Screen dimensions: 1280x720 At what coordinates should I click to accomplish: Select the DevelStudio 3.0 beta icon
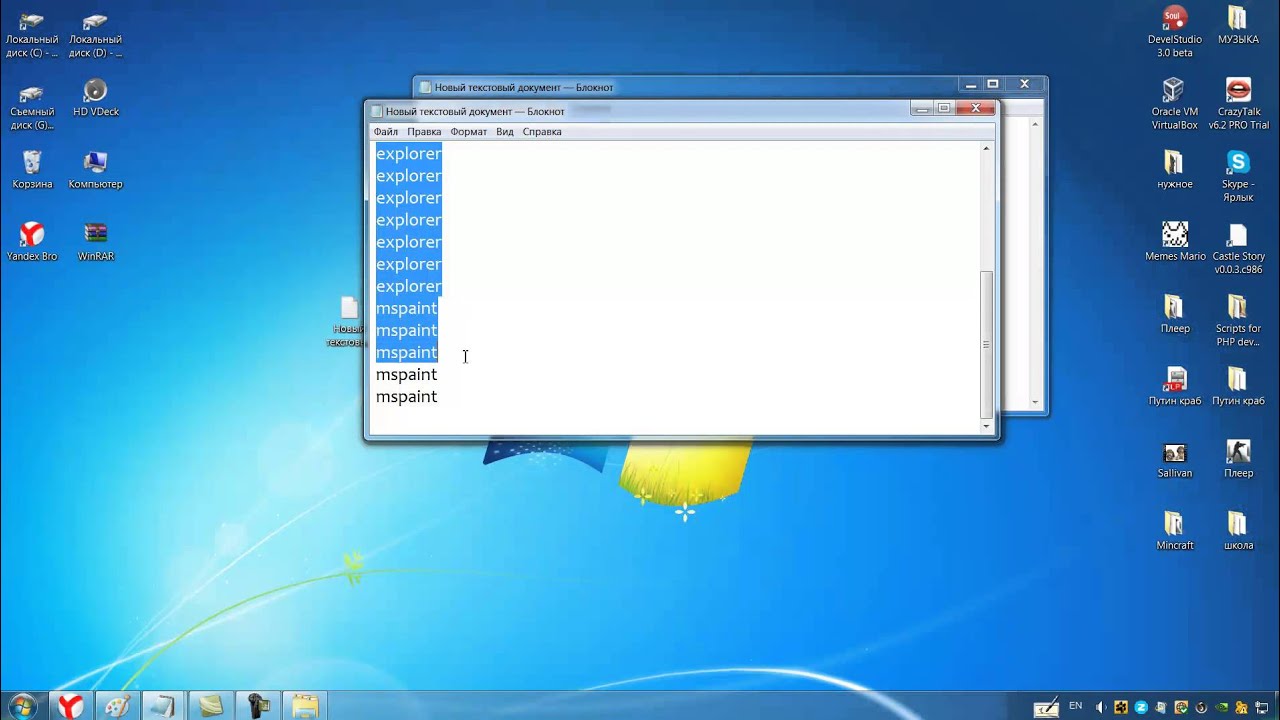coord(1175,32)
